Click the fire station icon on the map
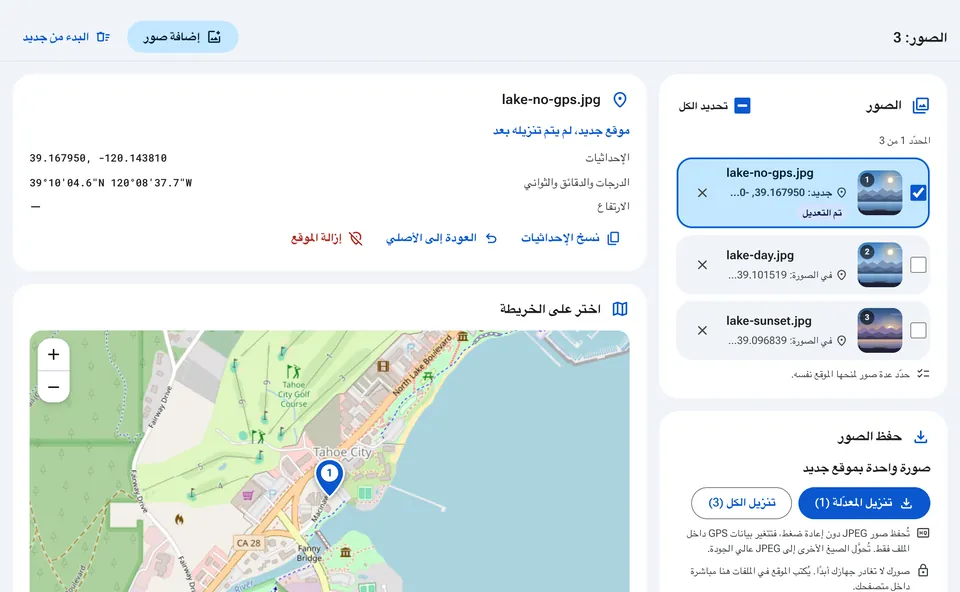The image size is (960, 592). pyautogui.click(x=179, y=519)
